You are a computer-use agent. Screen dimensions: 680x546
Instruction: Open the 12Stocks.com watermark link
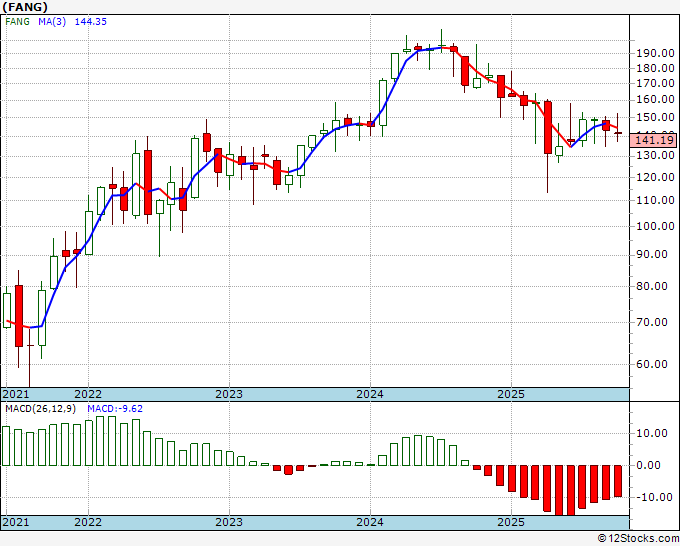click(638, 538)
